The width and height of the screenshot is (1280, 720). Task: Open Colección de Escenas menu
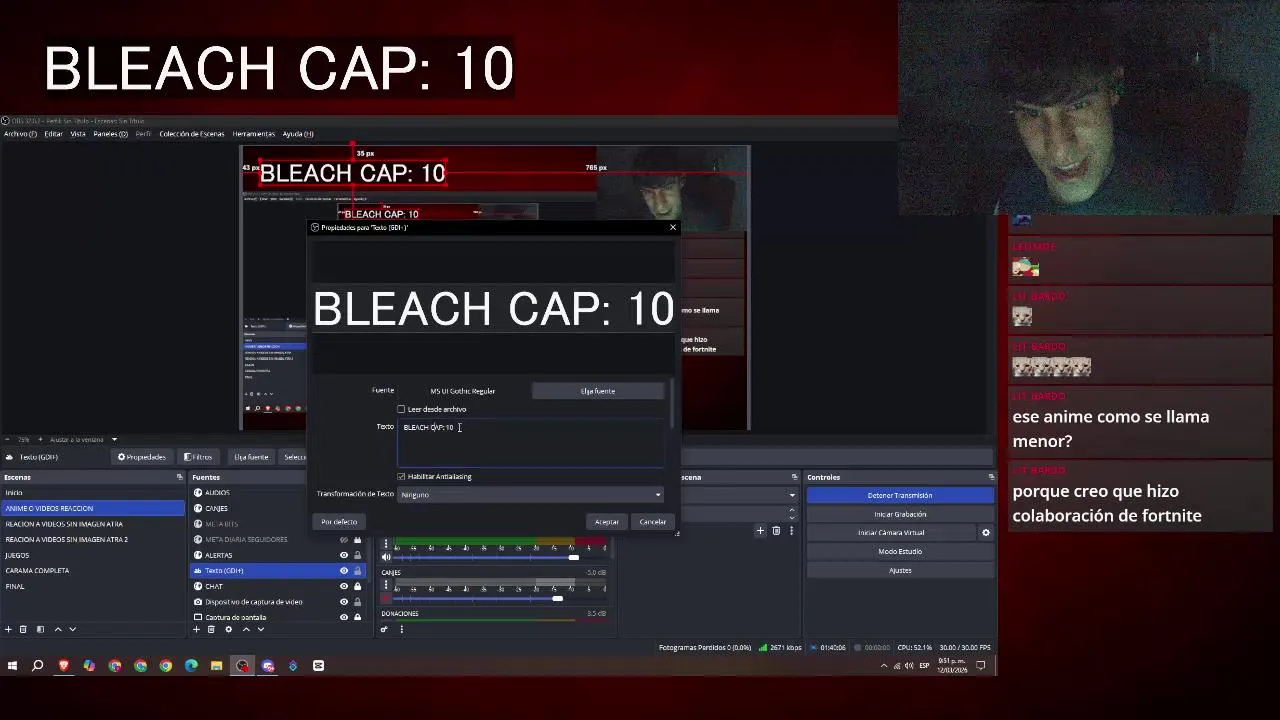192,134
